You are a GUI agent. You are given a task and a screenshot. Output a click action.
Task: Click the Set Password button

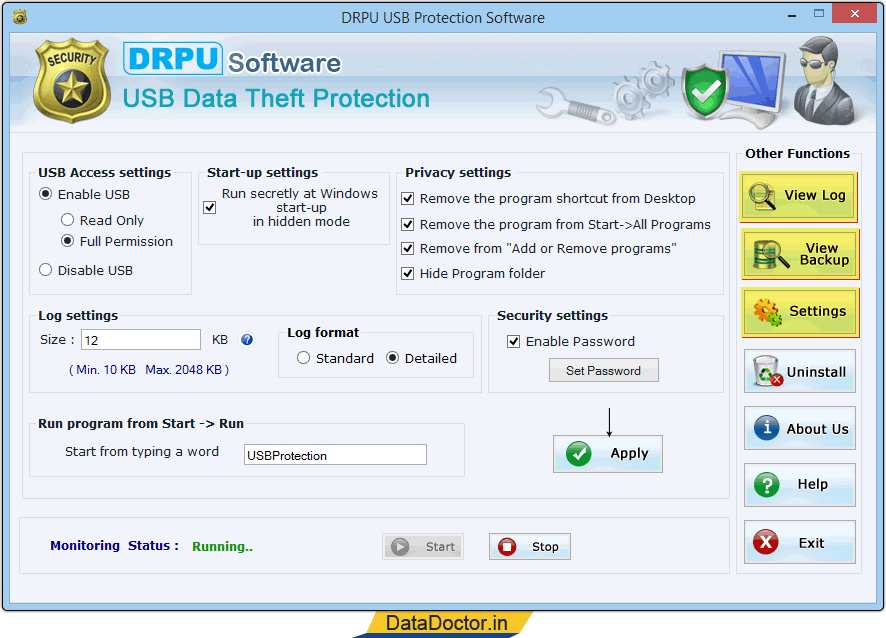pos(603,371)
